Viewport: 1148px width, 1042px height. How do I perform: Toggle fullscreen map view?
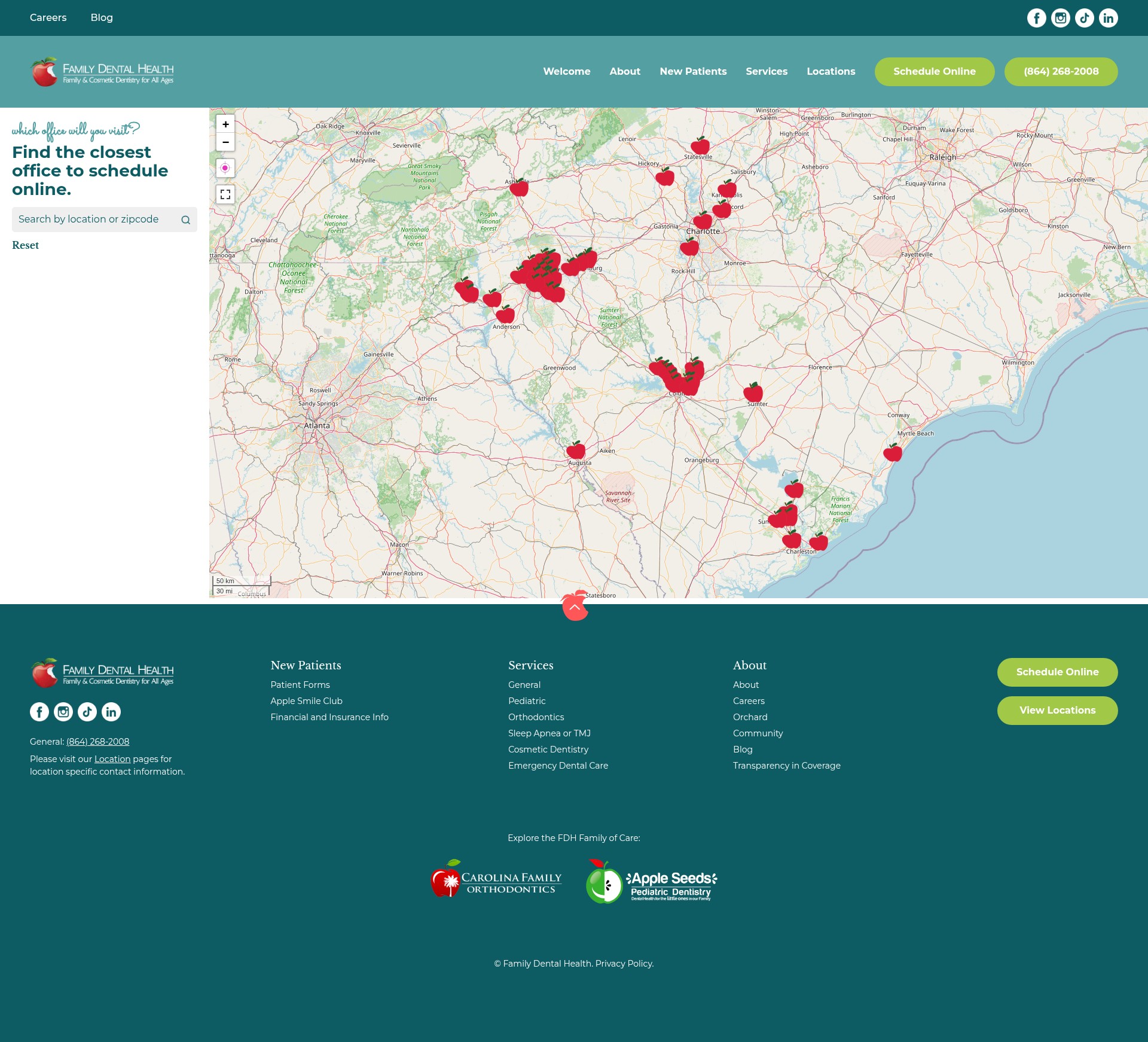pyautogui.click(x=225, y=194)
